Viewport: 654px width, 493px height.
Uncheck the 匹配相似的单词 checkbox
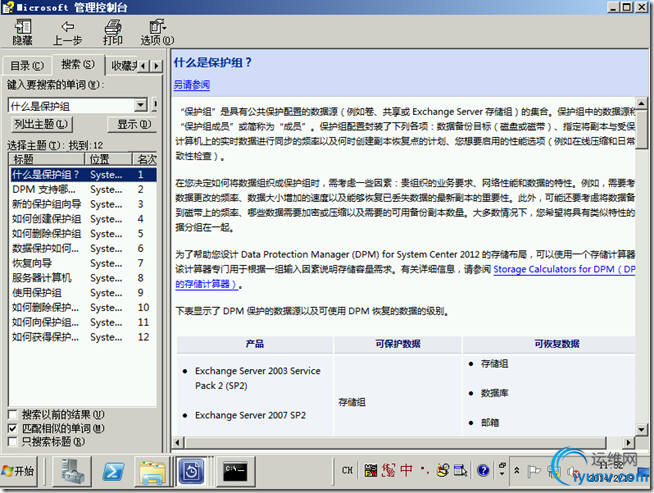pyautogui.click(x=13, y=428)
